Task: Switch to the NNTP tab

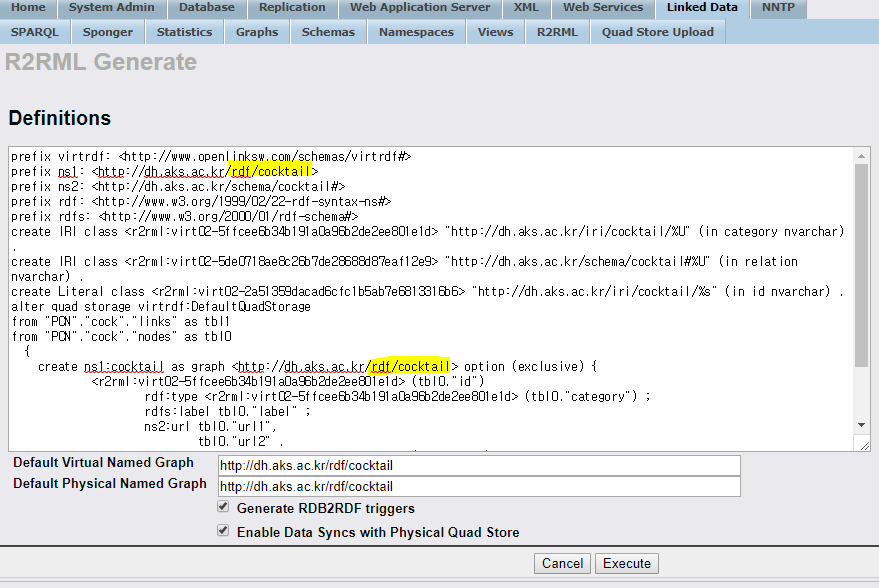Action: [778, 8]
